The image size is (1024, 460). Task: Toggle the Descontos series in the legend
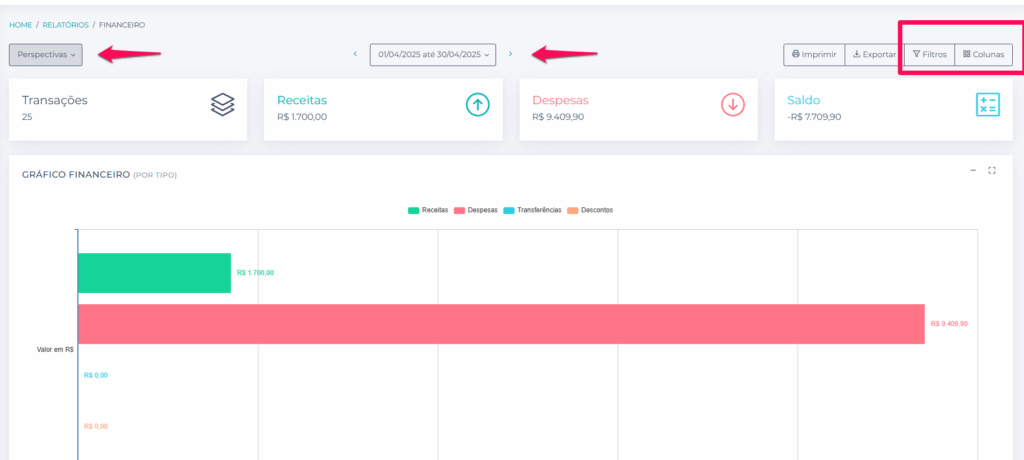pos(590,210)
